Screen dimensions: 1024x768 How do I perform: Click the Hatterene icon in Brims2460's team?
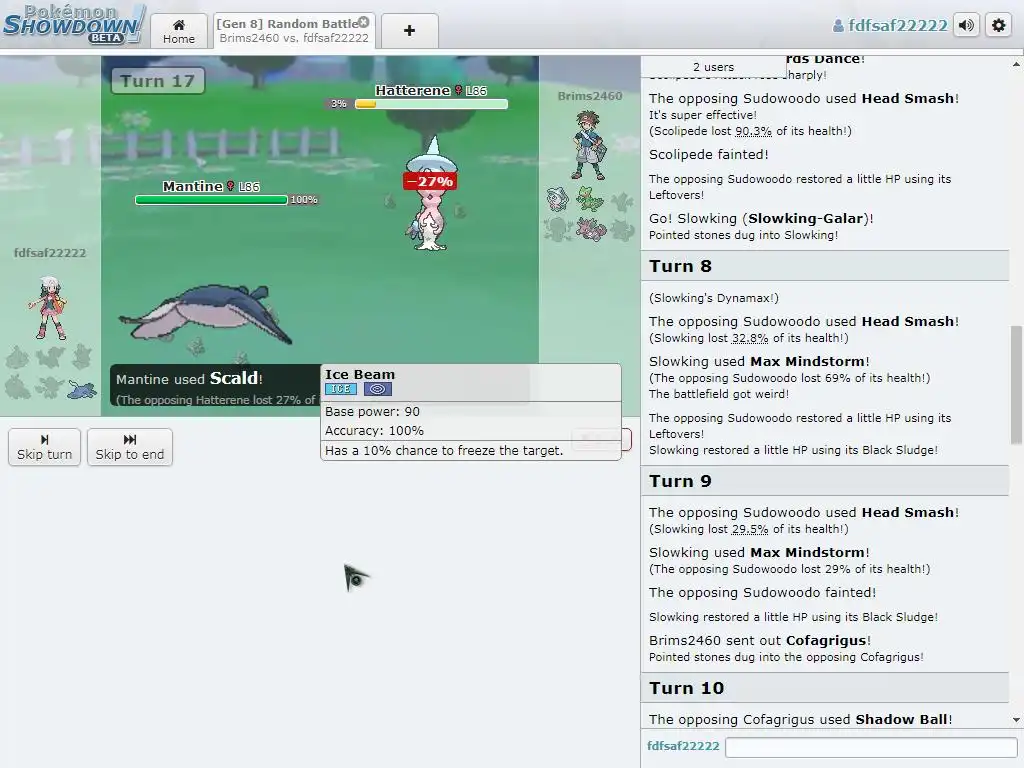(x=557, y=199)
